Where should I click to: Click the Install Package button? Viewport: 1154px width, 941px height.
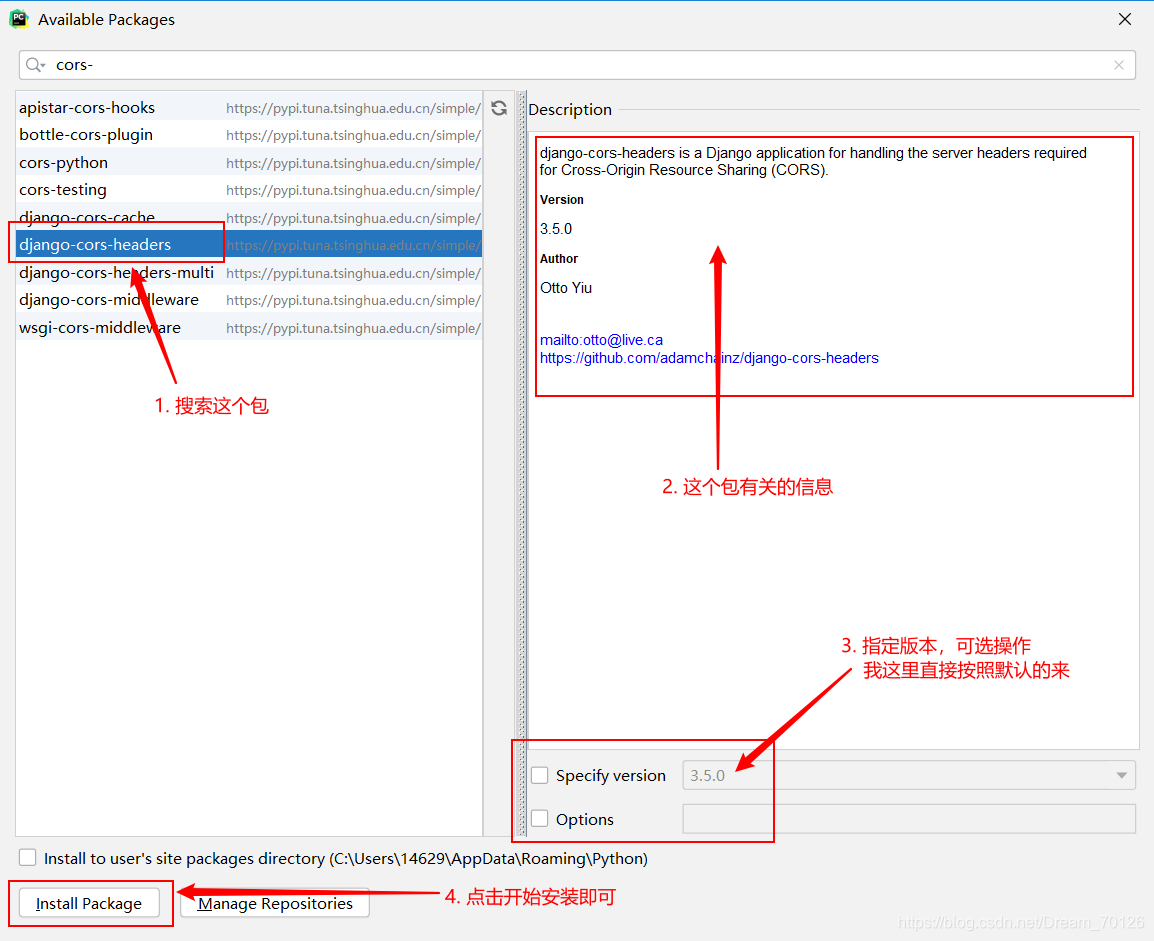(x=89, y=903)
